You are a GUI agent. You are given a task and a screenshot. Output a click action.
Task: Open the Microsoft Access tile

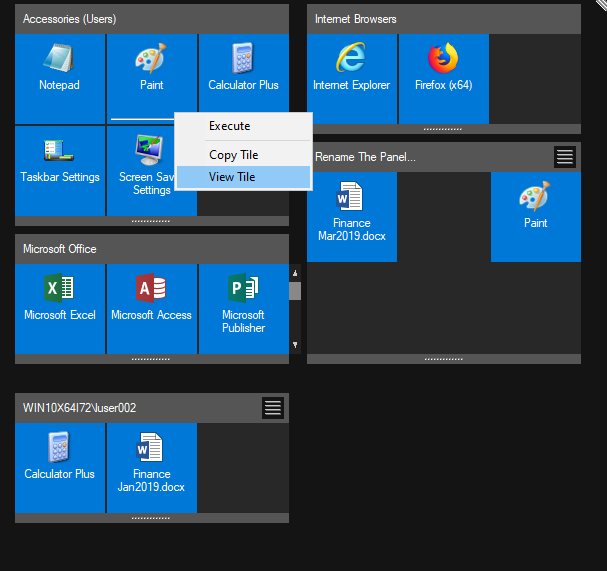tap(151, 299)
